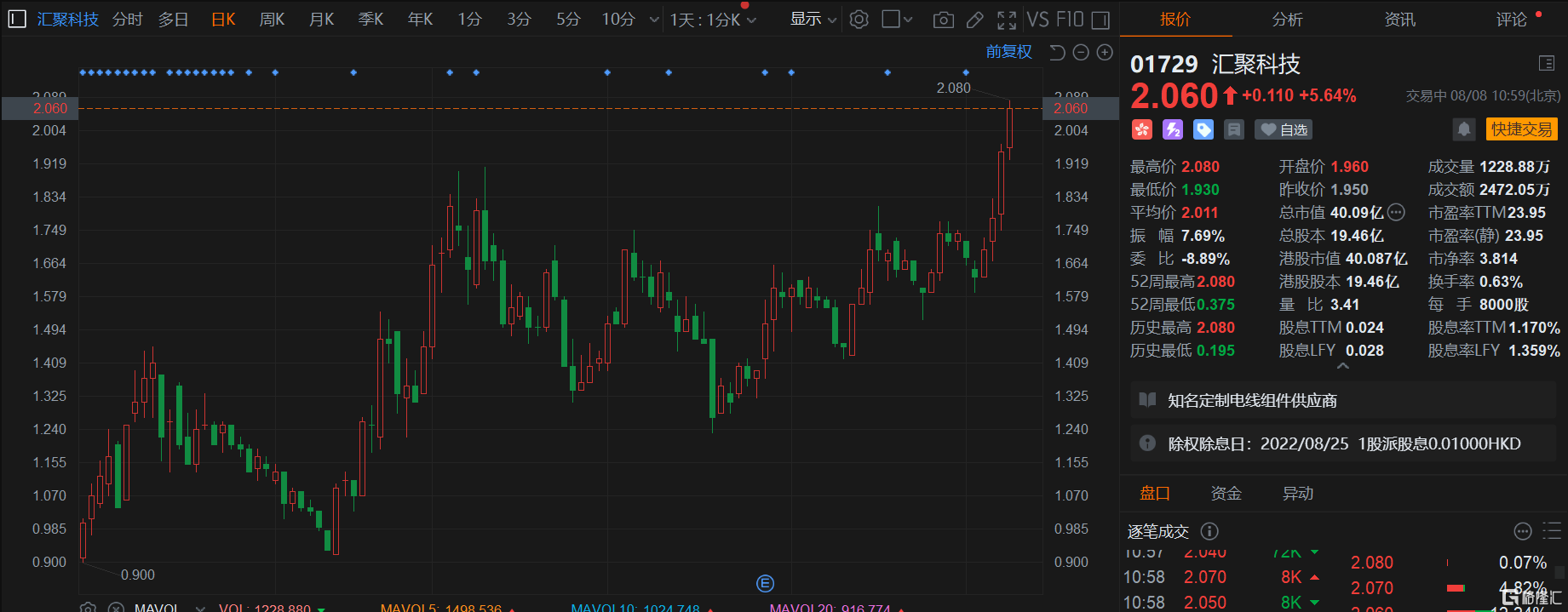
Task: Click the 换手率 0.63% value
Action: pos(1501,282)
